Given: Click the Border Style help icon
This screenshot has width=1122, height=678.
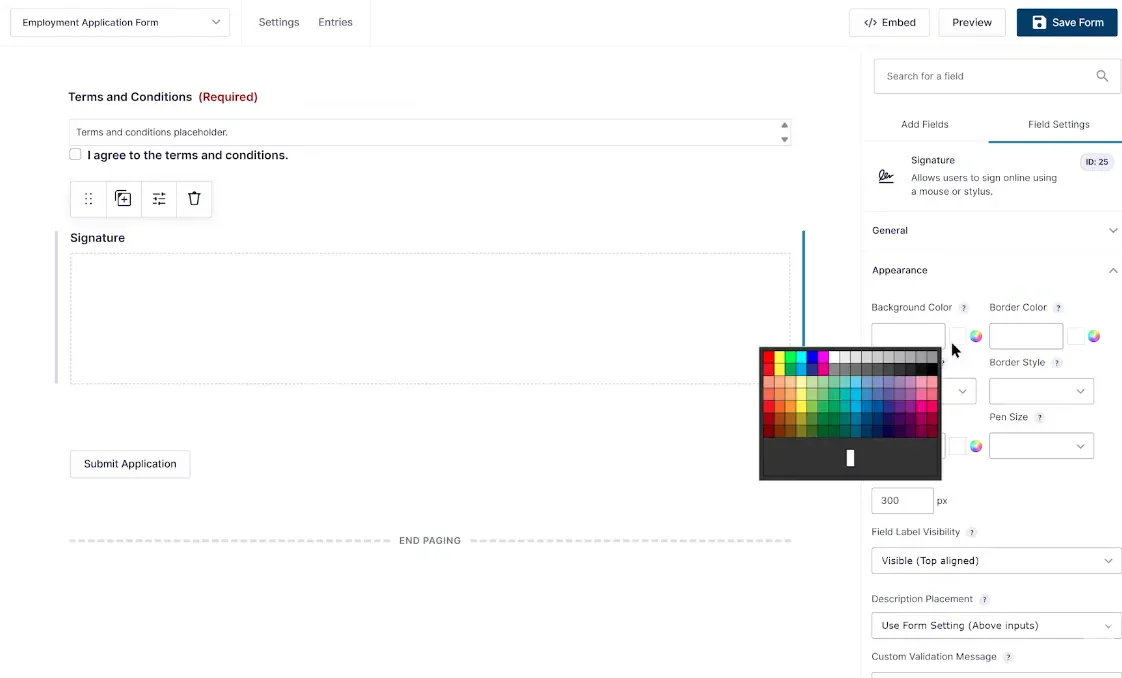Looking at the screenshot, I should (x=1057, y=363).
